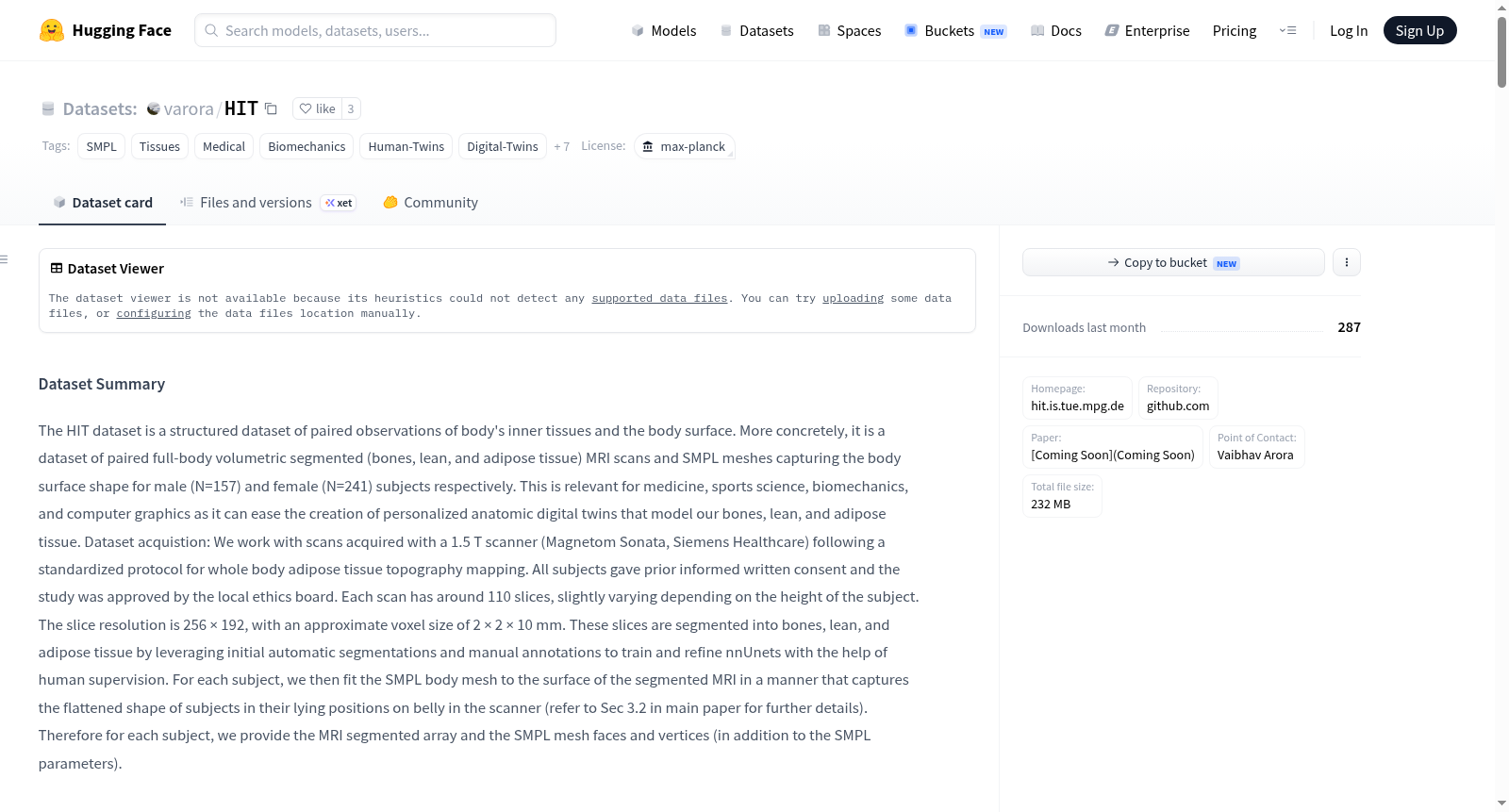Click the Human-Twins tag
Viewport: 1509px width, 812px height.
(x=406, y=146)
